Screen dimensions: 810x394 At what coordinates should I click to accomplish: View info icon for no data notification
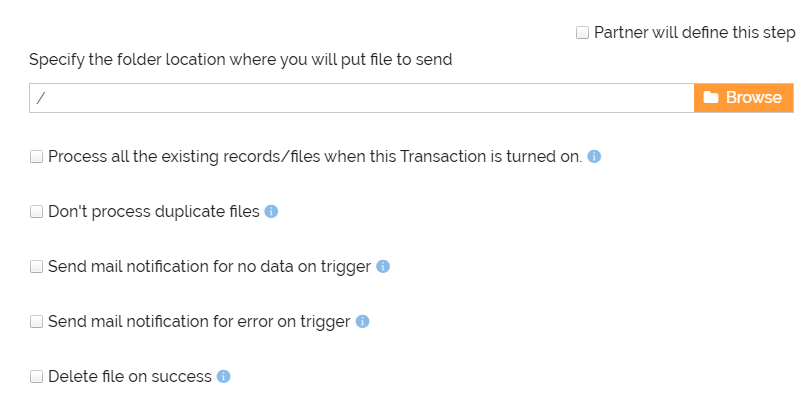(x=383, y=266)
